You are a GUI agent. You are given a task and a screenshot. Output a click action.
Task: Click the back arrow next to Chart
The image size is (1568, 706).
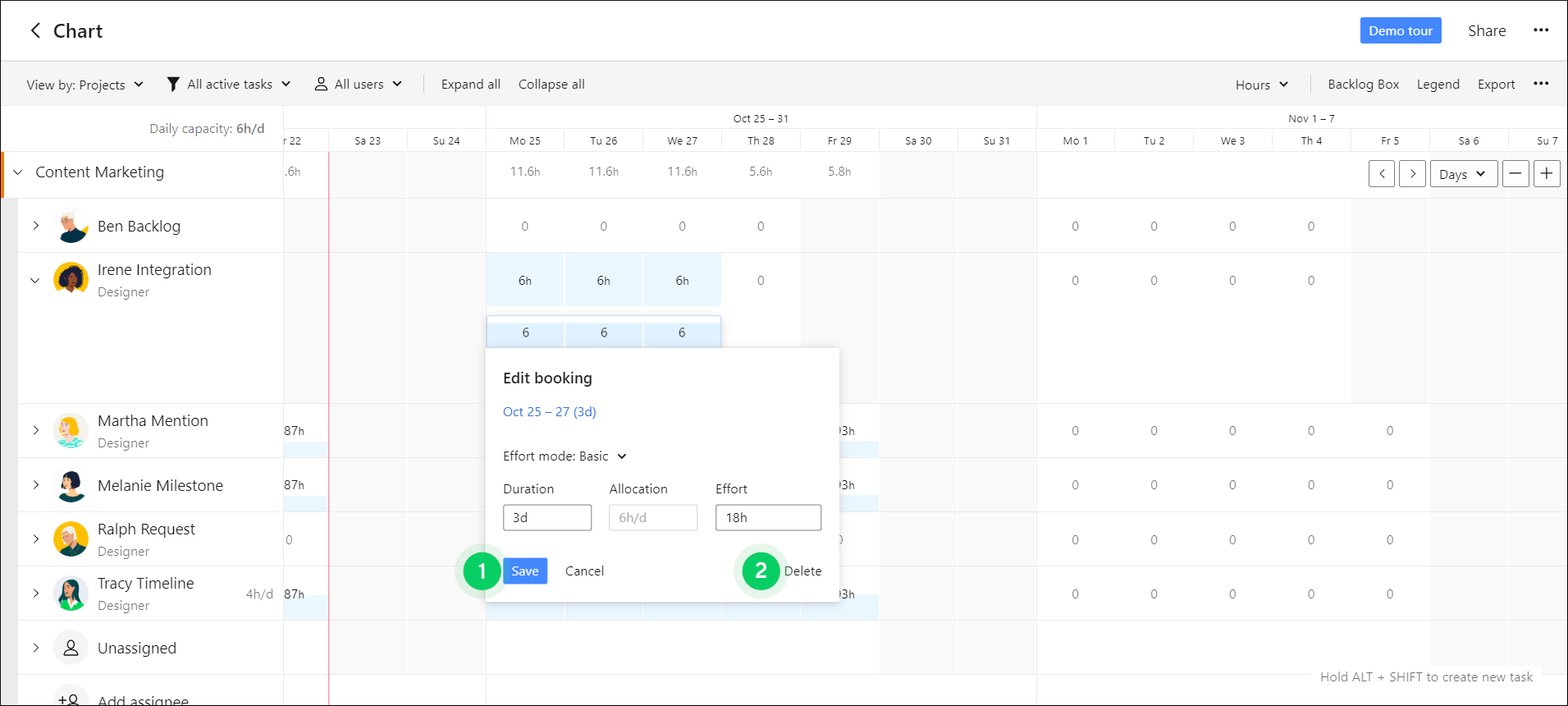pyautogui.click(x=35, y=31)
